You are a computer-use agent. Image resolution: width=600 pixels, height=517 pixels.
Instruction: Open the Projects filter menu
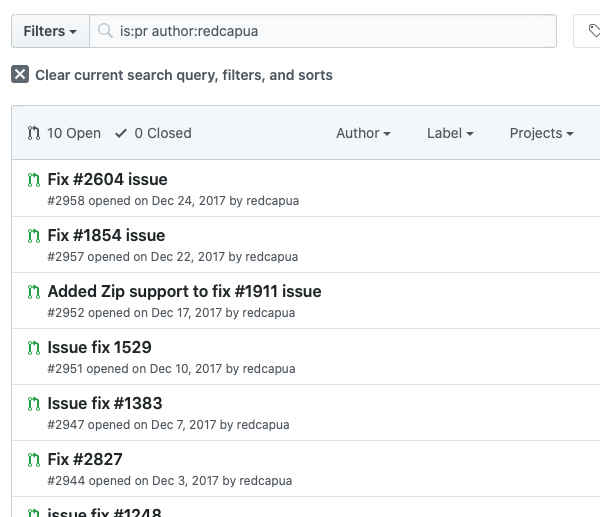(541, 133)
